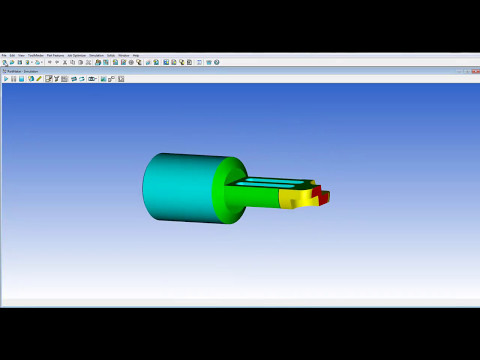The height and width of the screenshot is (360, 480).
Task: Open the Part Features menu
Action: point(55,55)
